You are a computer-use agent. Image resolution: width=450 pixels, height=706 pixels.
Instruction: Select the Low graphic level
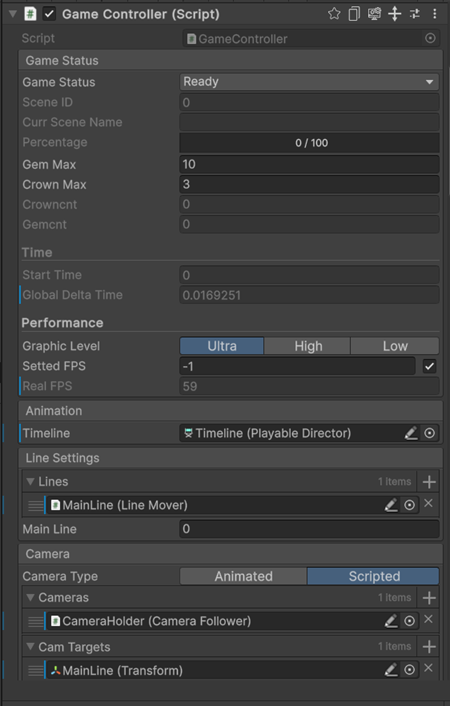point(395,346)
